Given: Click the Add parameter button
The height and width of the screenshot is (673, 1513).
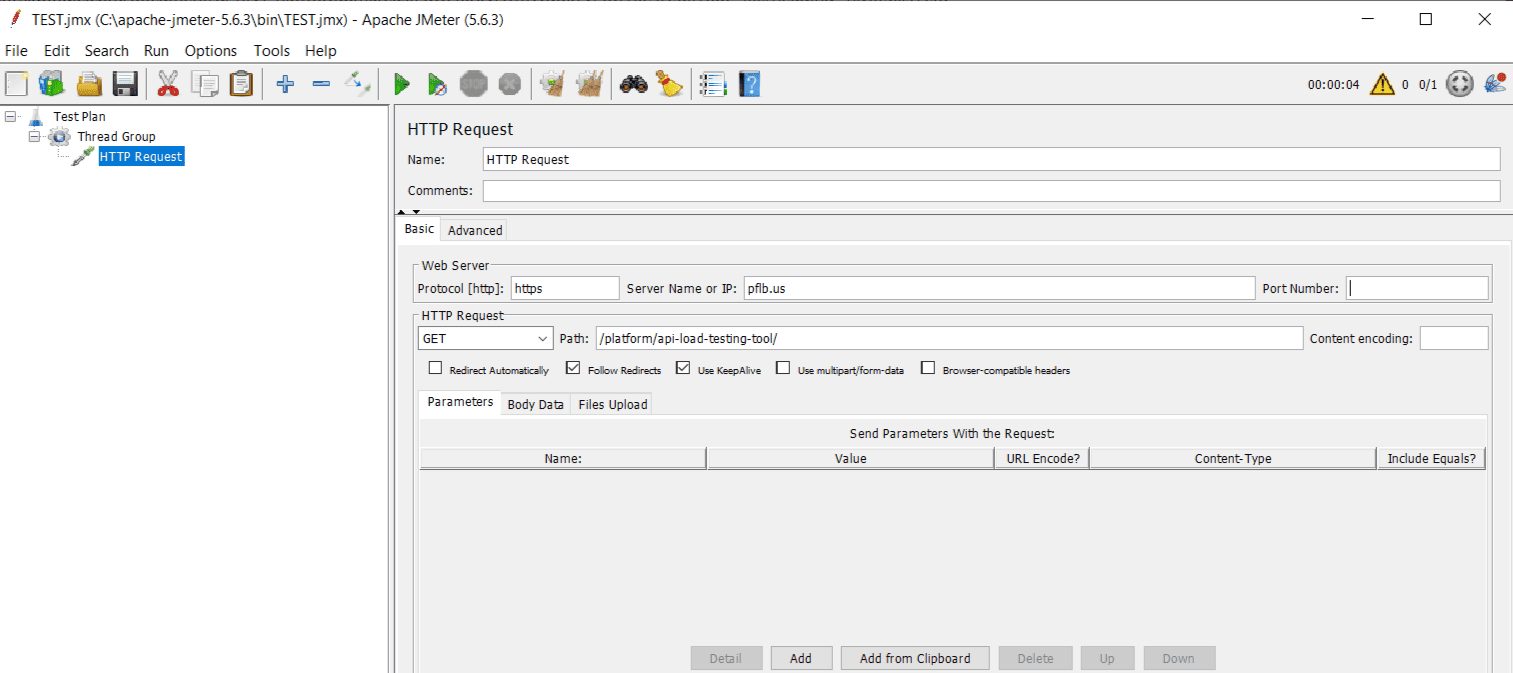Looking at the screenshot, I should click(x=800, y=658).
